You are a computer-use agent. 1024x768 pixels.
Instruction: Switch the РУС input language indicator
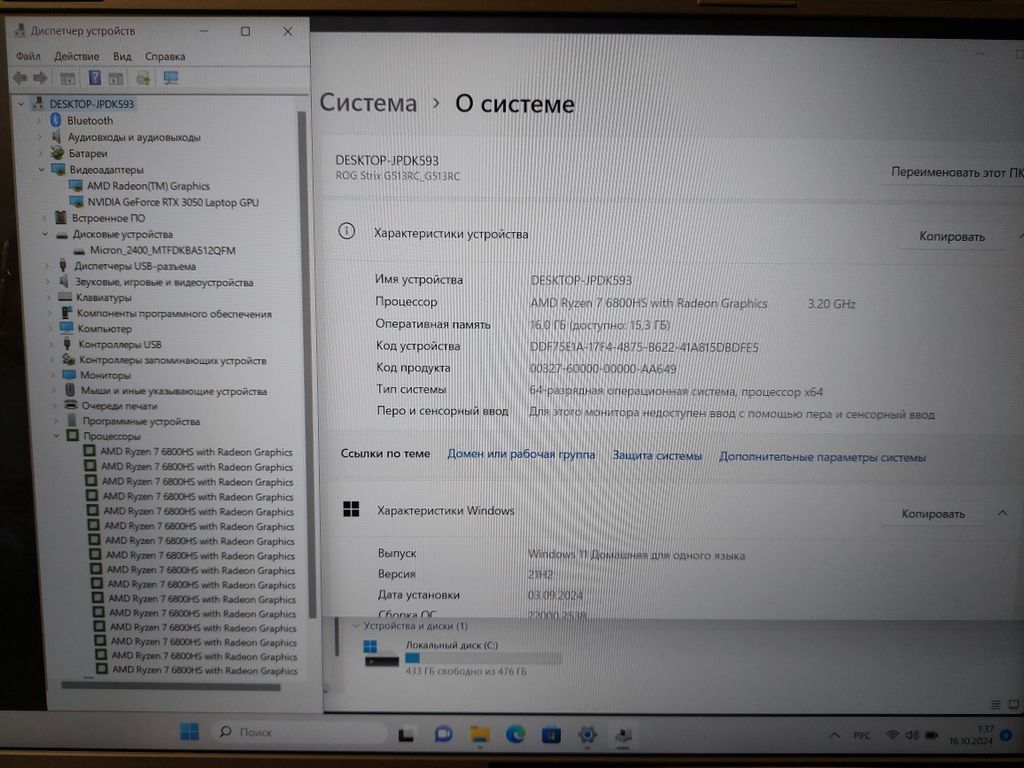click(862, 735)
